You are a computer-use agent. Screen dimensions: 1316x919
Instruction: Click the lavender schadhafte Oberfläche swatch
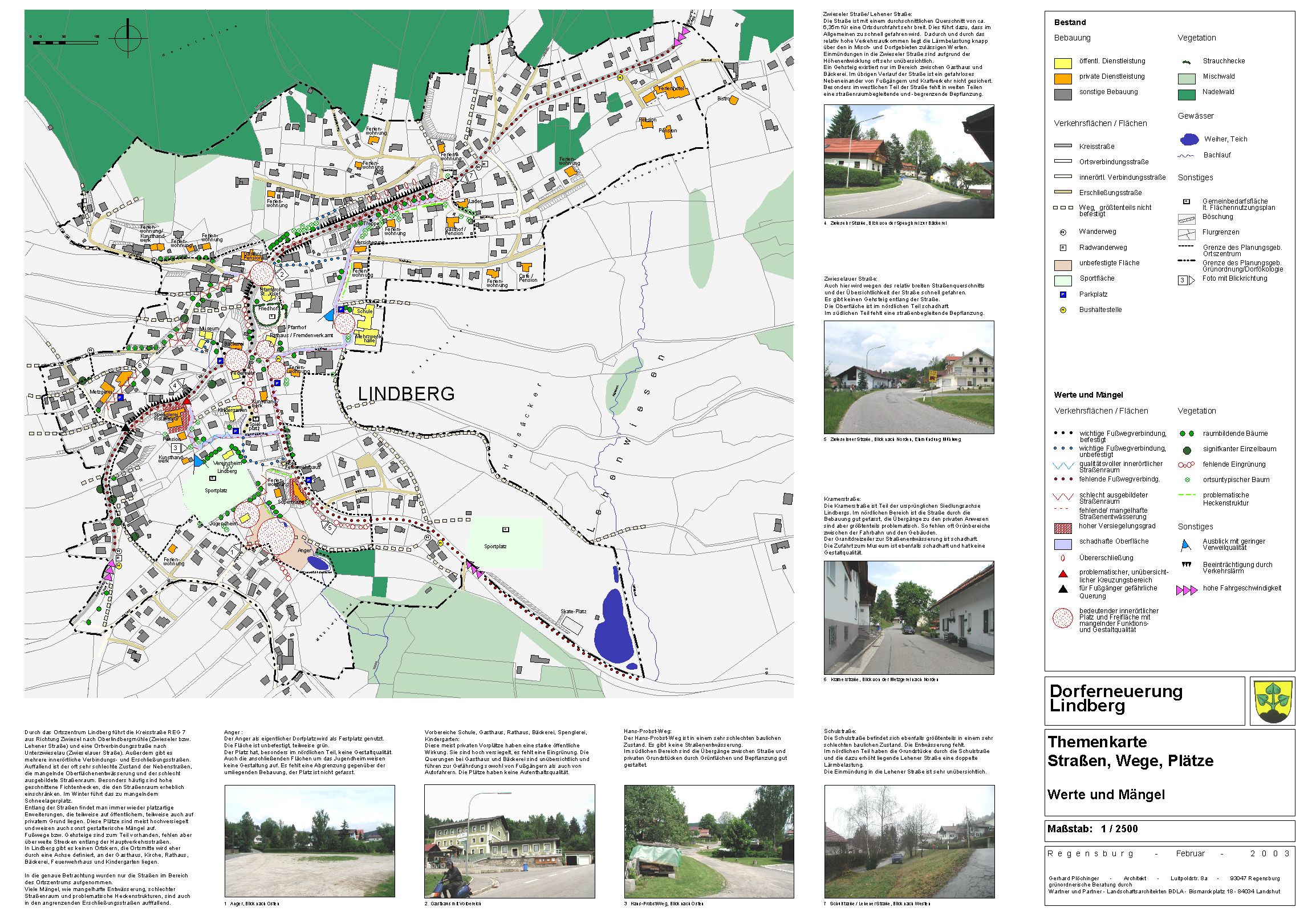pos(1063,544)
